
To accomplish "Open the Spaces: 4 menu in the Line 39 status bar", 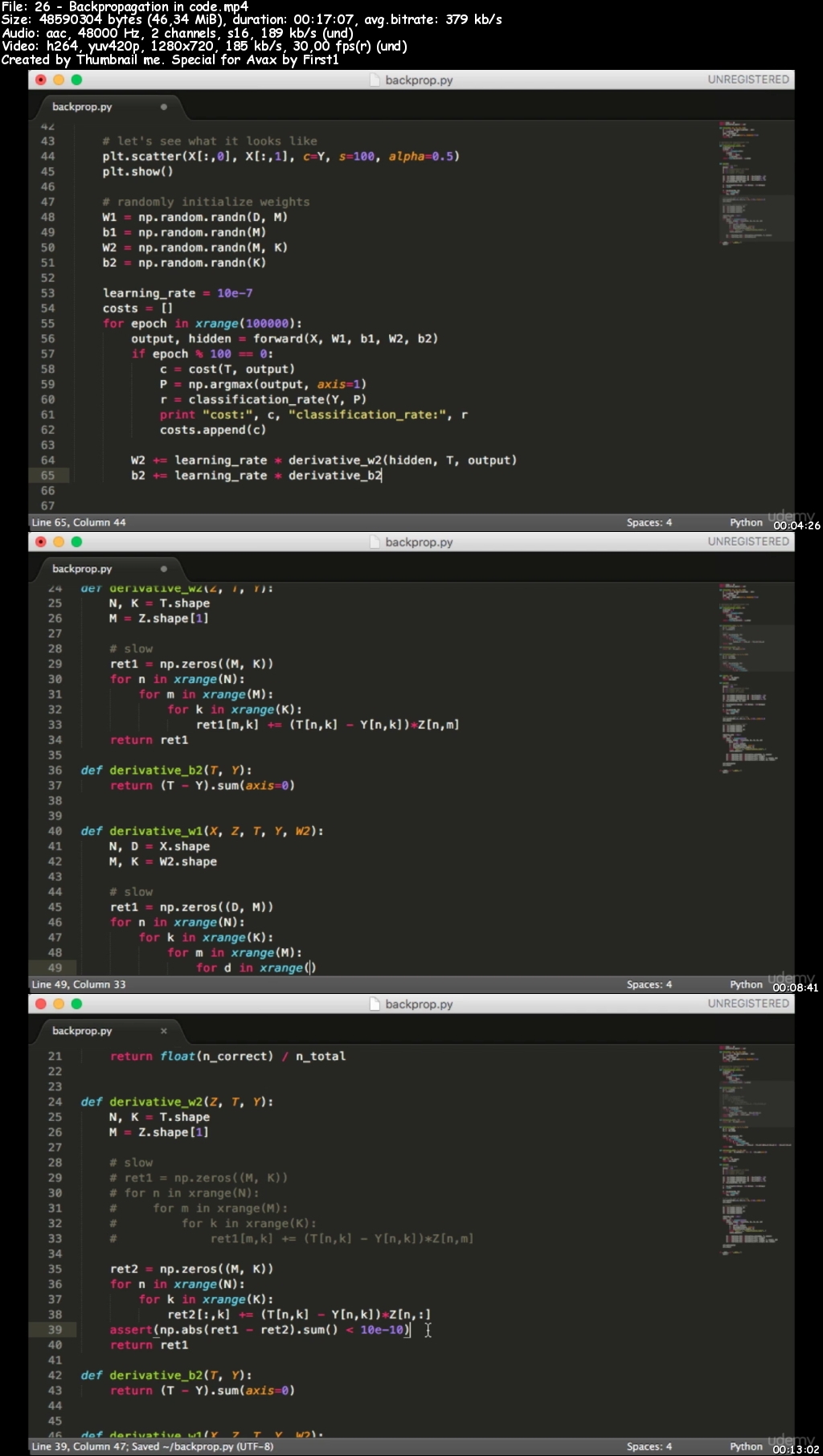I will coord(649,1446).
